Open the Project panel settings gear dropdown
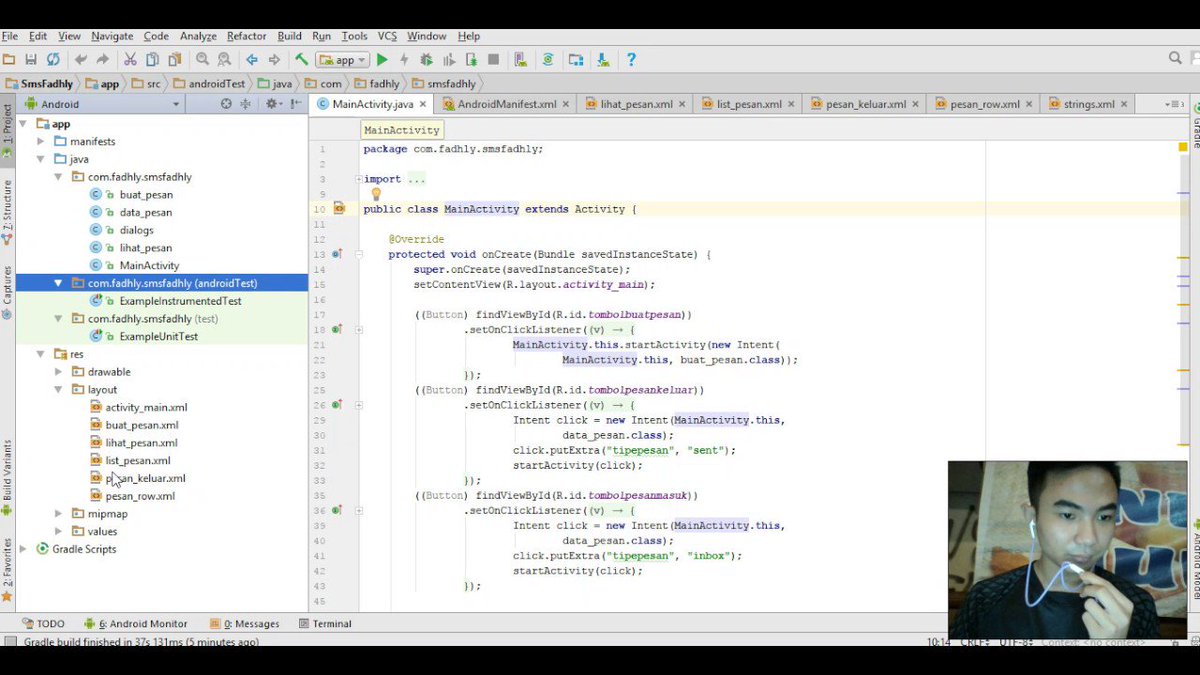1200x675 pixels. click(272, 104)
